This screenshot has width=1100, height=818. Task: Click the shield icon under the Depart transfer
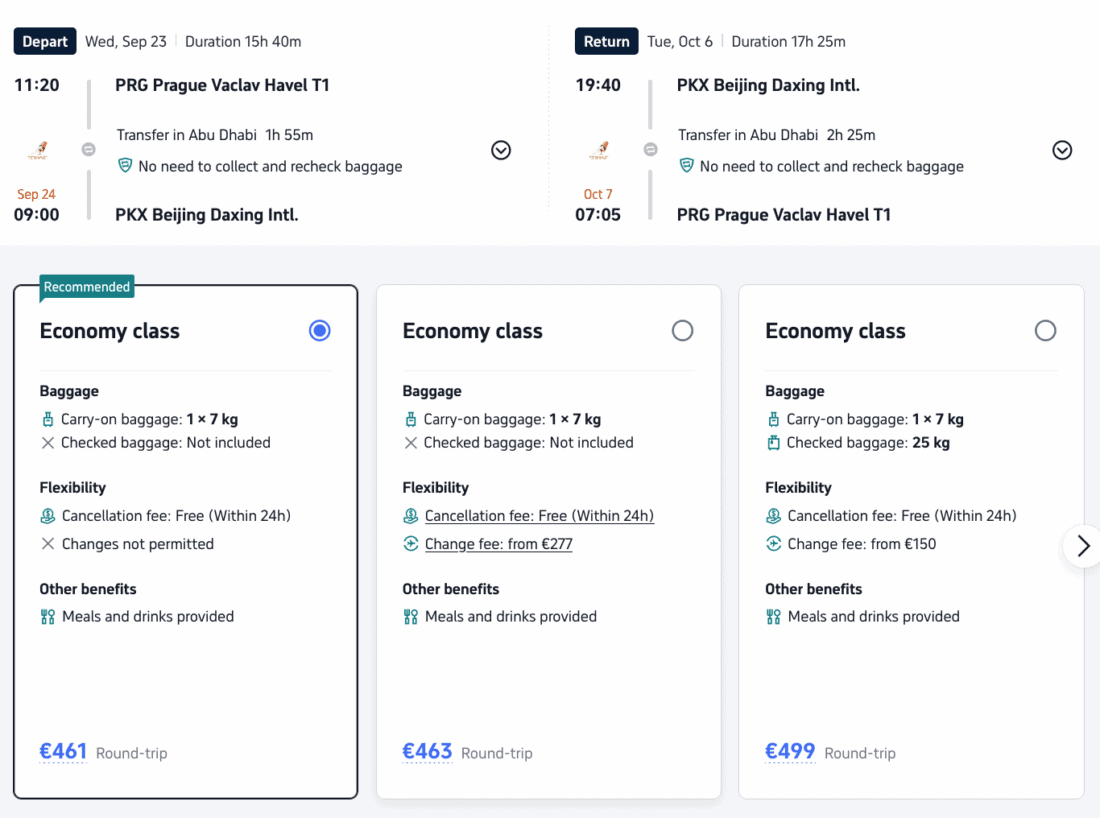(x=125, y=166)
